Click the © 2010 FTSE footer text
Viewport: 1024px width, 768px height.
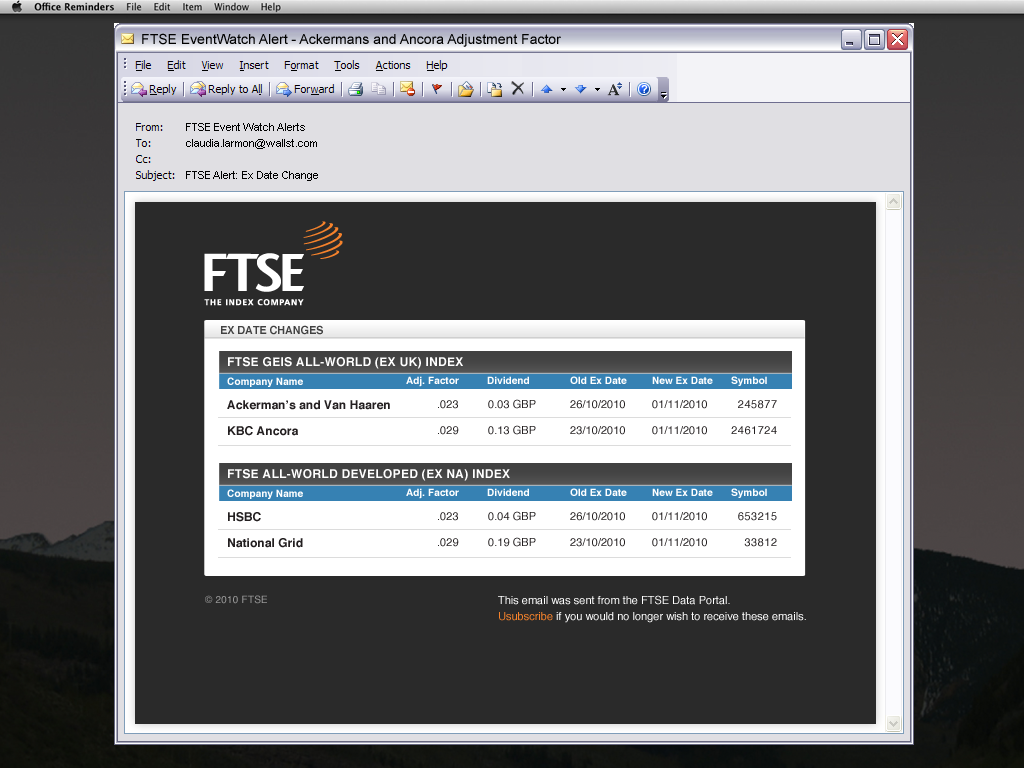click(236, 600)
